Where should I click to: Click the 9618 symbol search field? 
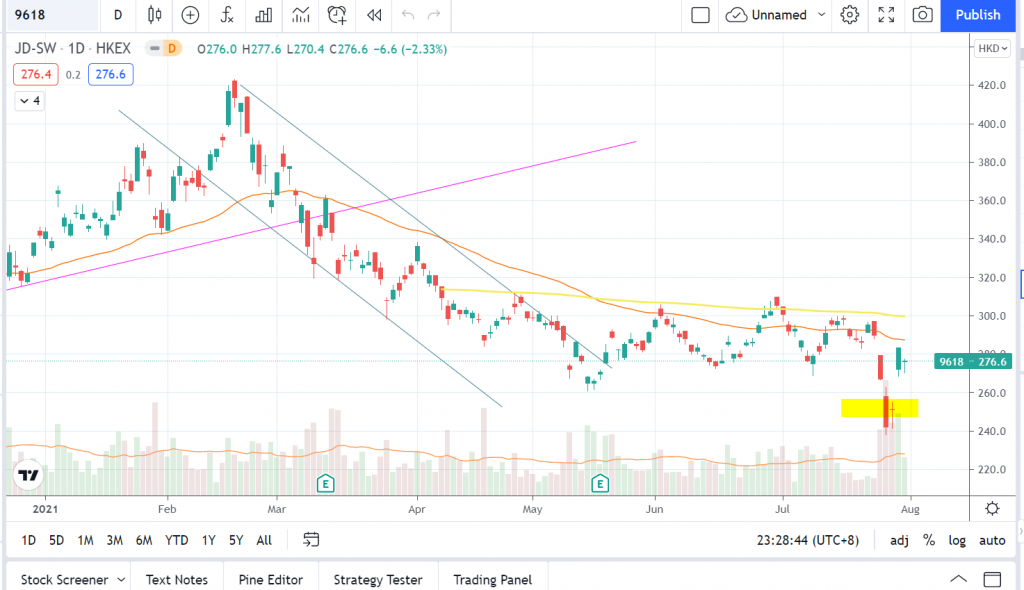click(x=50, y=15)
